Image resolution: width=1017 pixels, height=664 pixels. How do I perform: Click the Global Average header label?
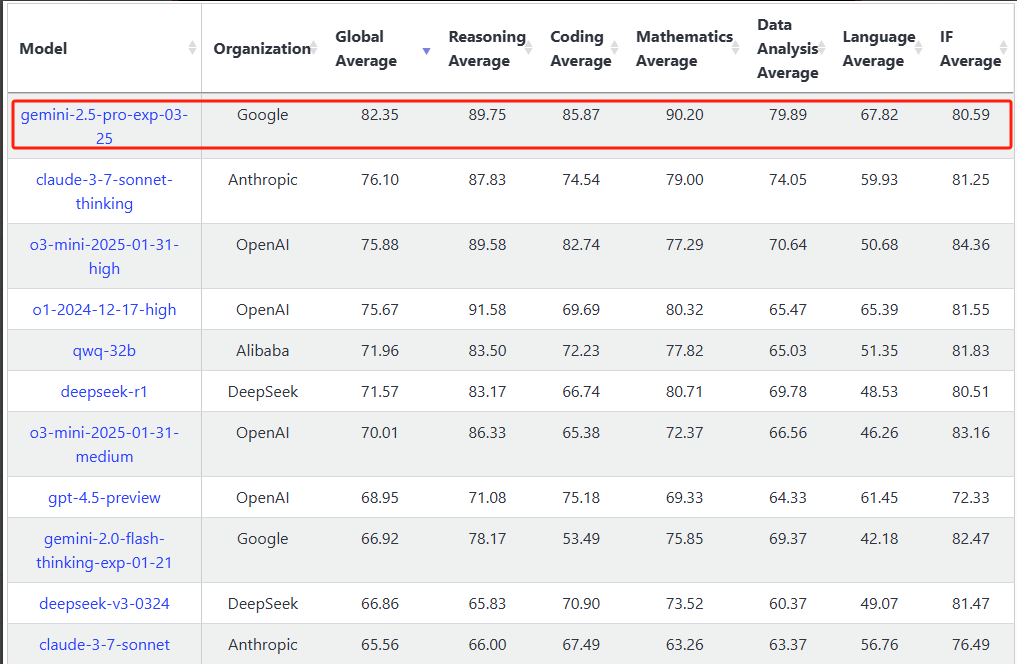click(366, 48)
